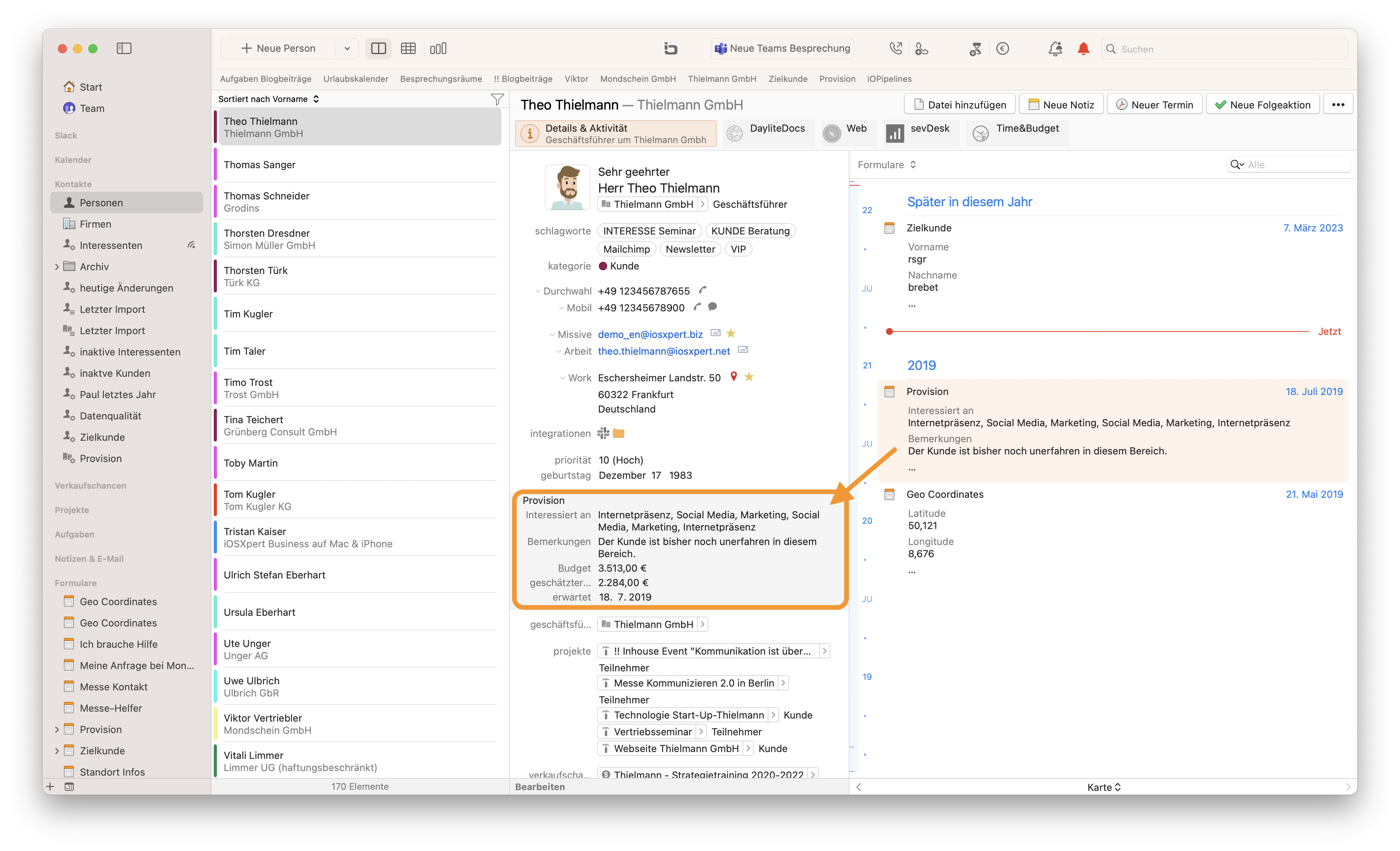Open the Slack integration icon
The height and width of the screenshot is (851, 1400).
click(x=603, y=433)
